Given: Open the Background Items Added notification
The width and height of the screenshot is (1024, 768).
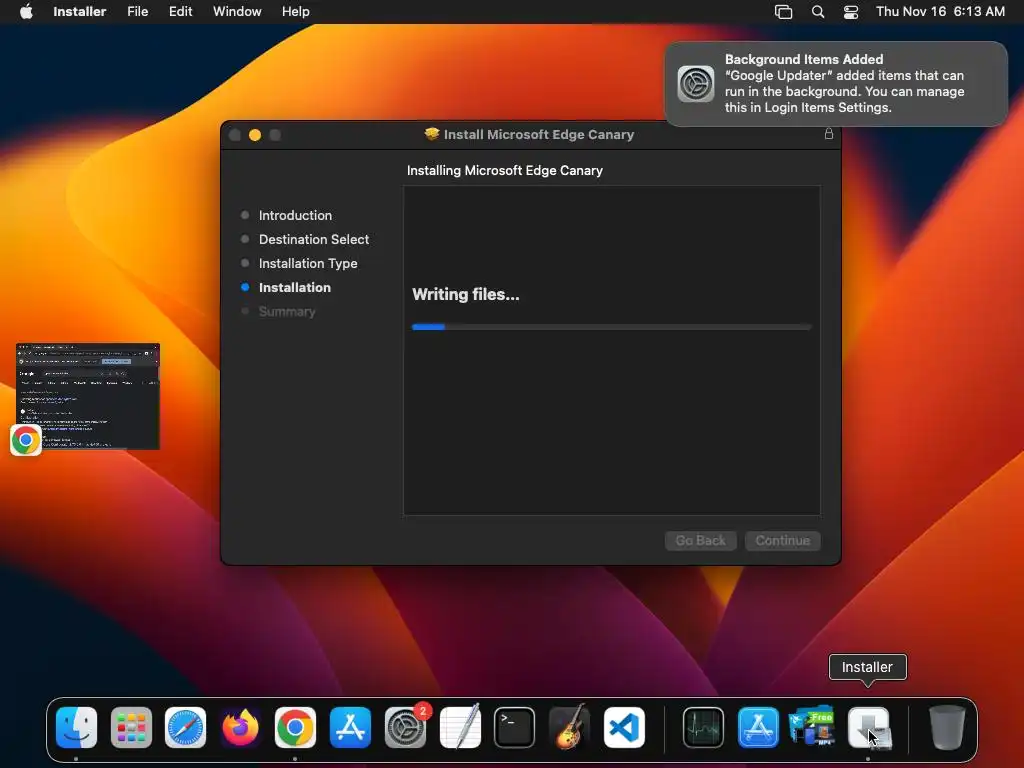Looking at the screenshot, I should click(836, 84).
